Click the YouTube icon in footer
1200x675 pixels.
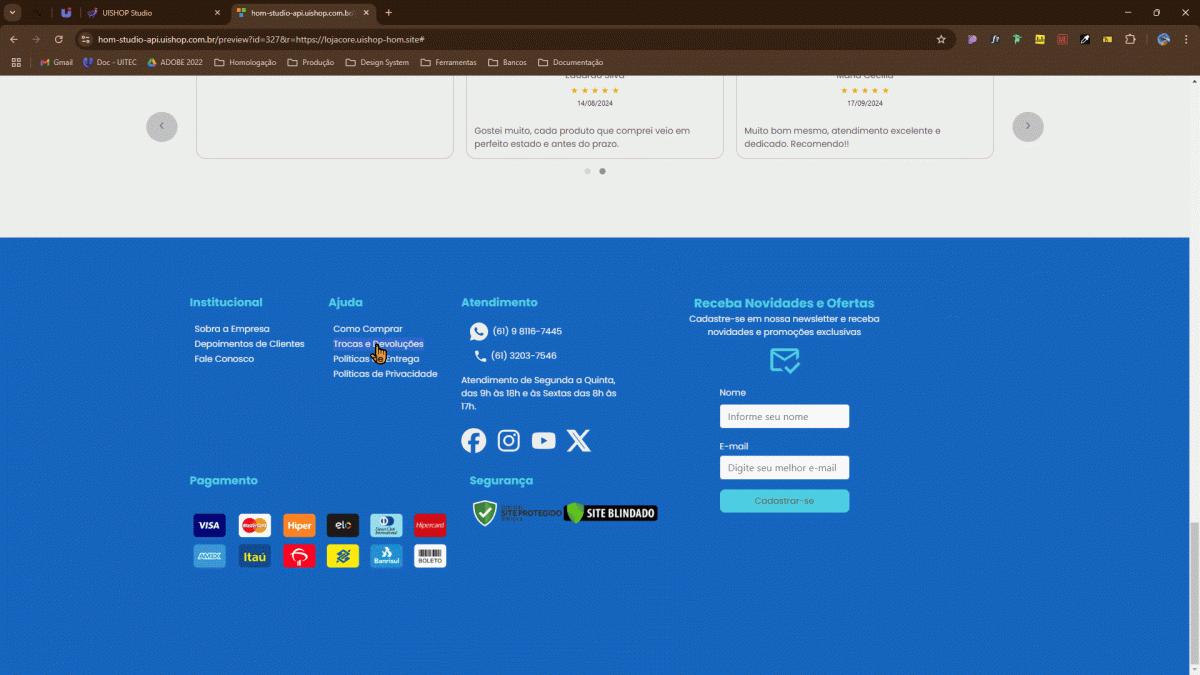coord(543,441)
